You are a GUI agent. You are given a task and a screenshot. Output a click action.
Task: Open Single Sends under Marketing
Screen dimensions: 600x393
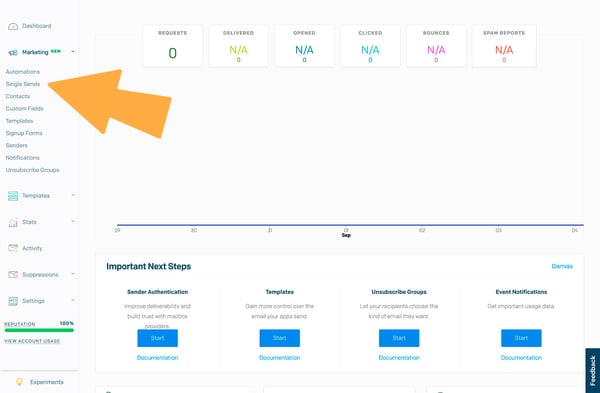point(23,84)
